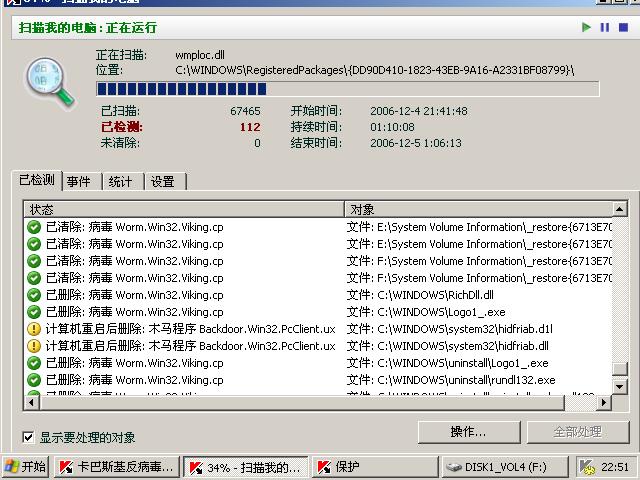
Task: Click the scanning file name wmploc.dll
Action: [x=200, y=55]
